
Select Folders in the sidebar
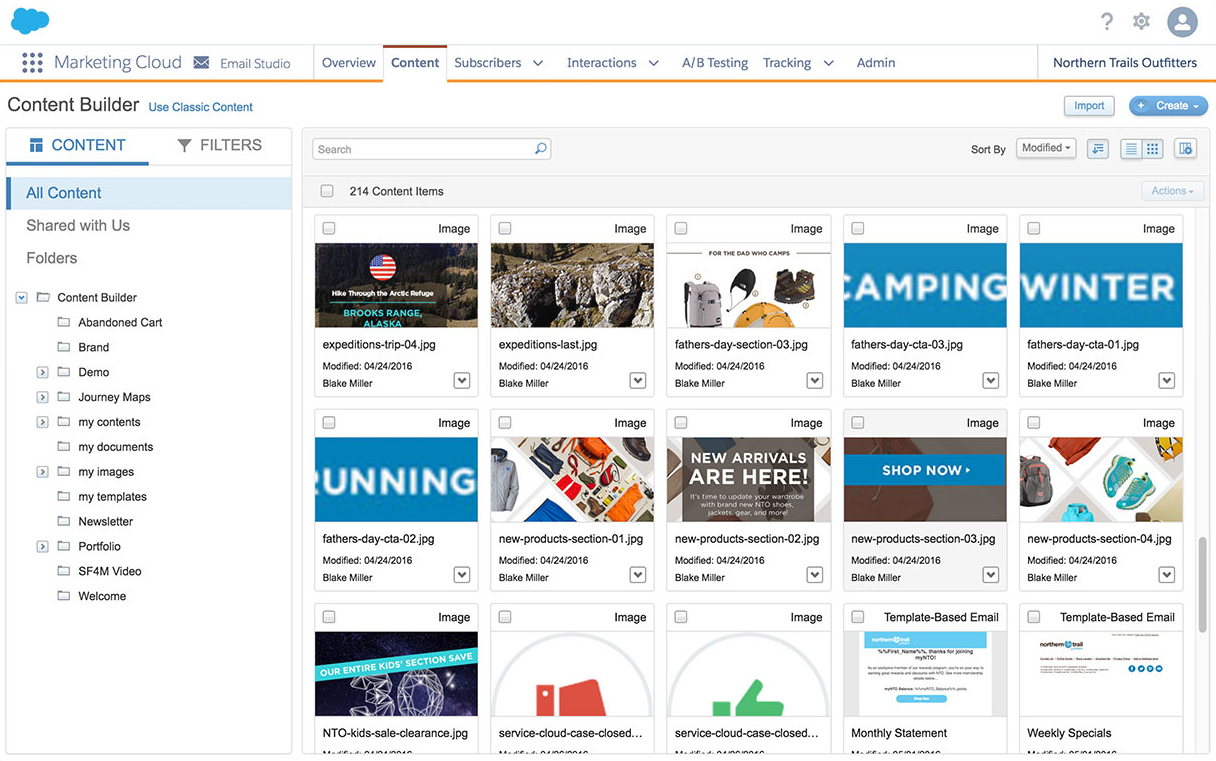pos(52,258)
